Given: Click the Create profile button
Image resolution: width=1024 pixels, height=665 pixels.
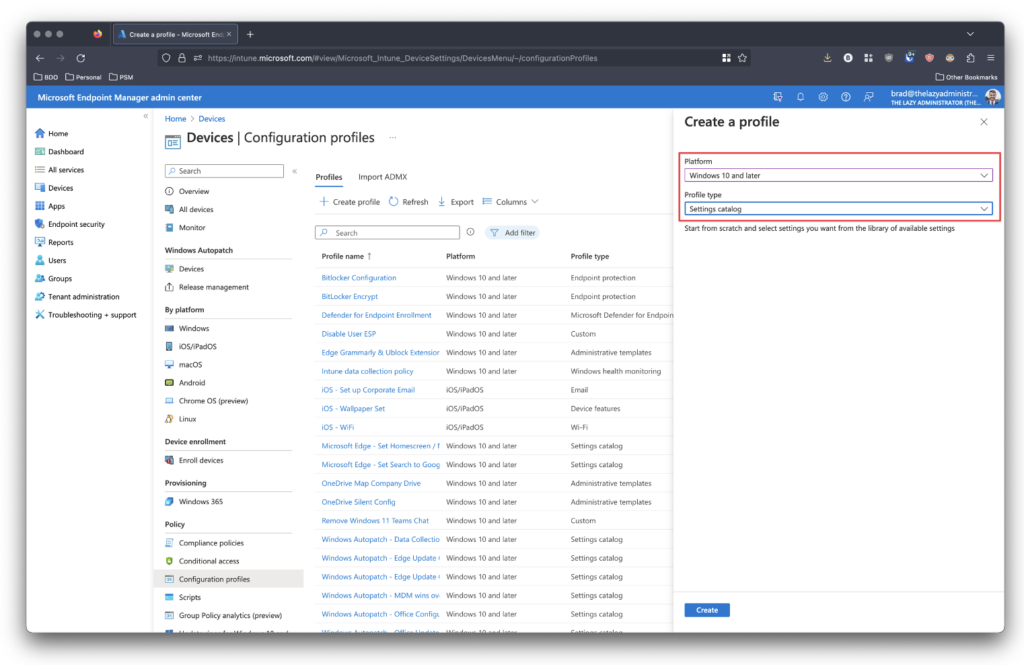Looking at the screenshot, I should click(350, 202).
